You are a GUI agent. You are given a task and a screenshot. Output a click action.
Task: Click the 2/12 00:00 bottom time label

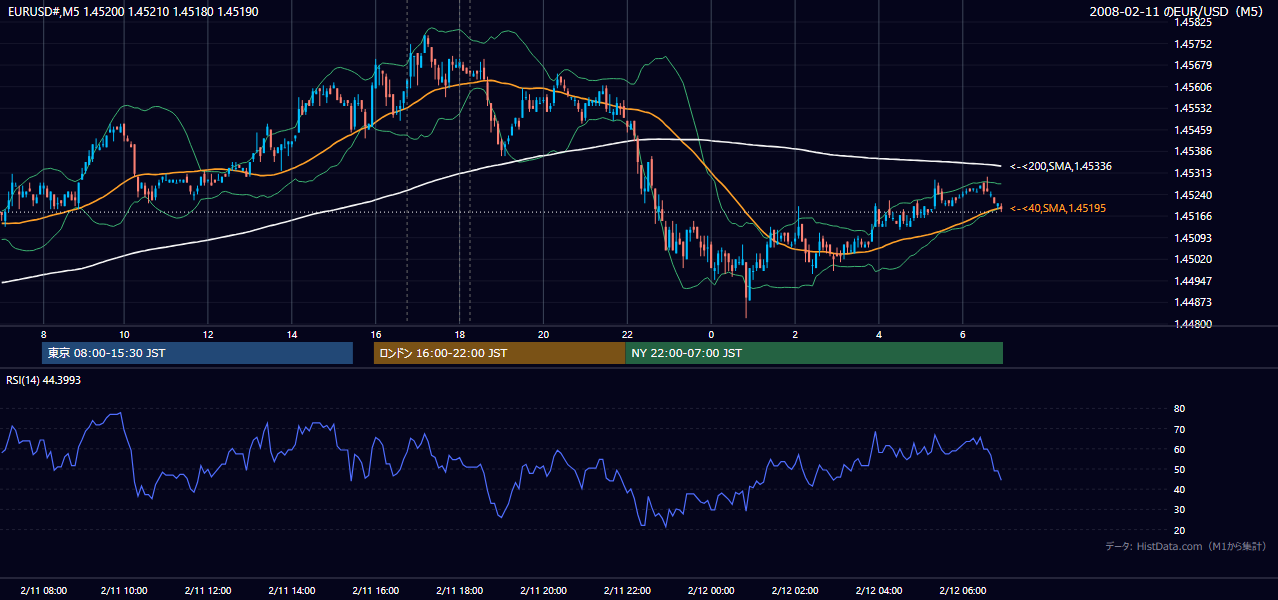pos(713,591)
